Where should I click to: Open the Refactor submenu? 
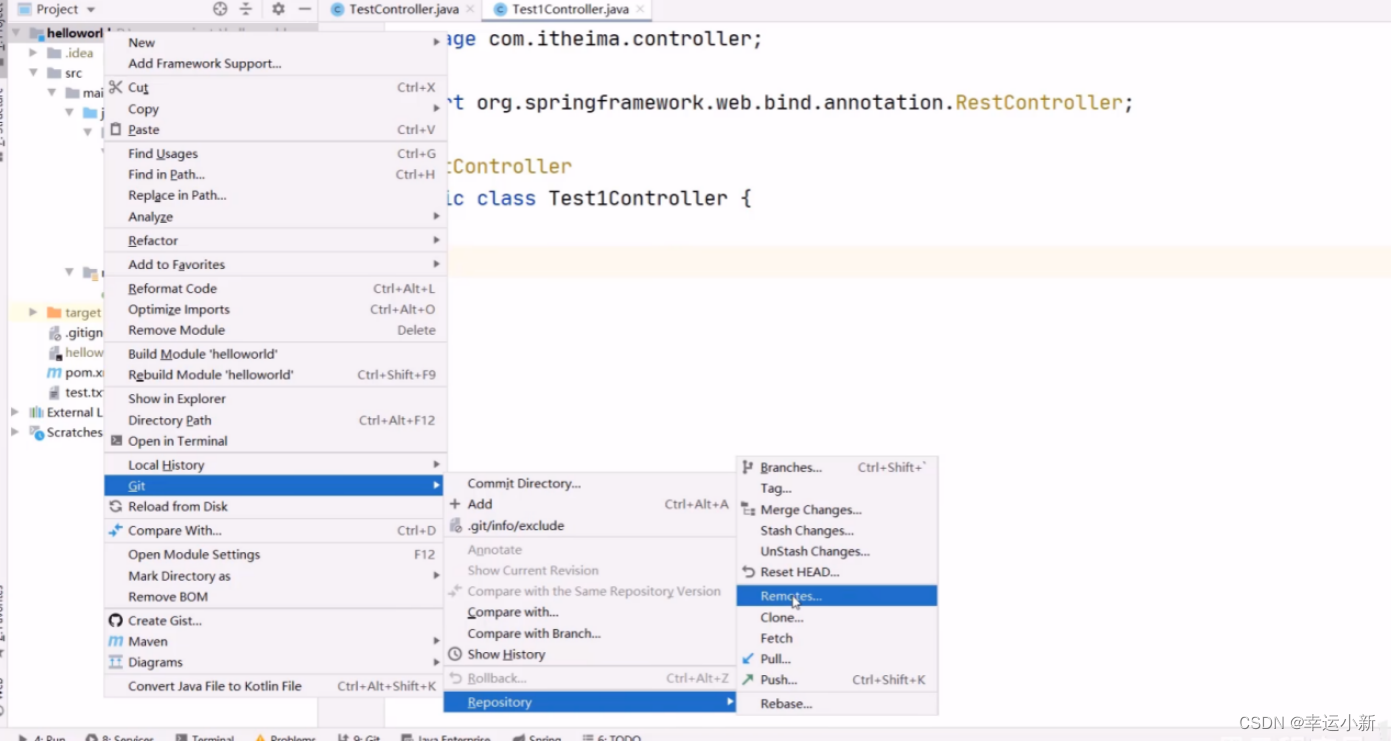tap(275, 240)
